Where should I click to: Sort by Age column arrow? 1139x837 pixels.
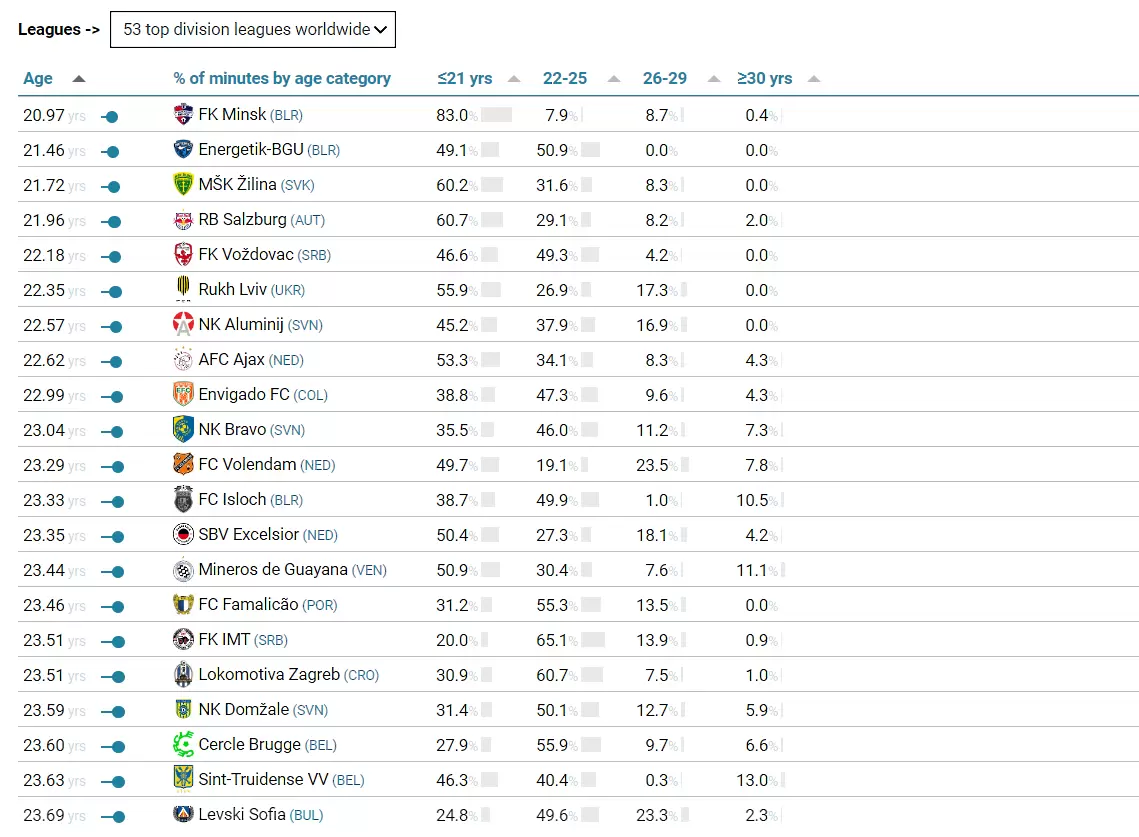(x=79, y=79)
